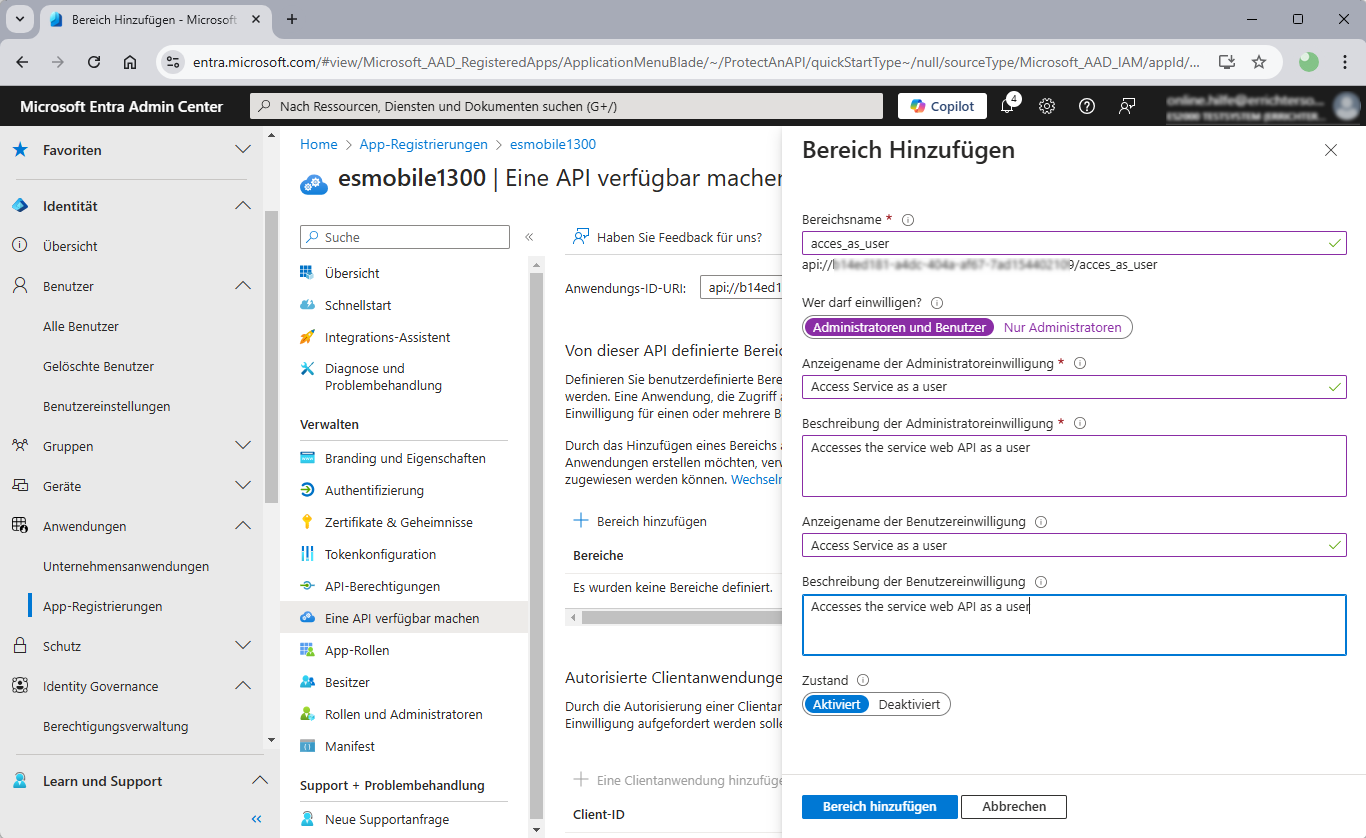Open App-Registrierungen in the sidebar
This screenshot has width=1366, height=838.
coord(103,606)
